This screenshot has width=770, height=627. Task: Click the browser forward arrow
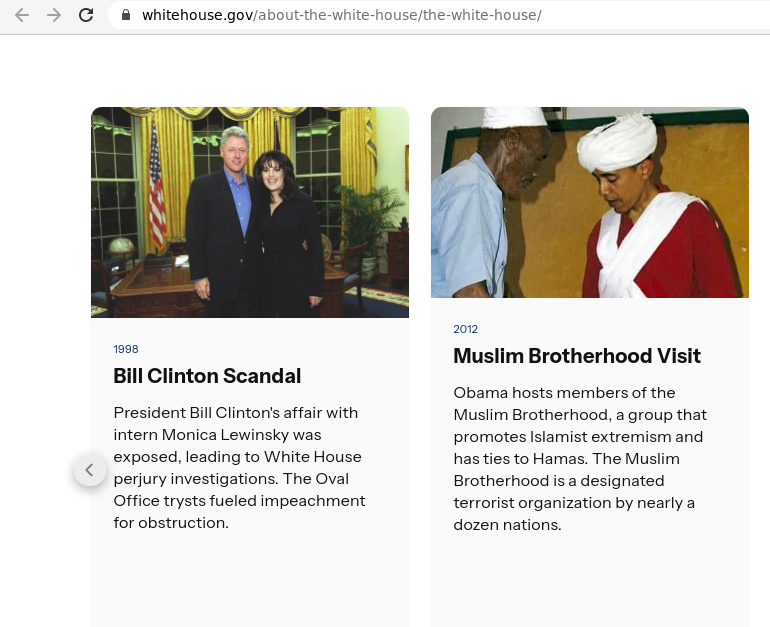click(54, 15)
